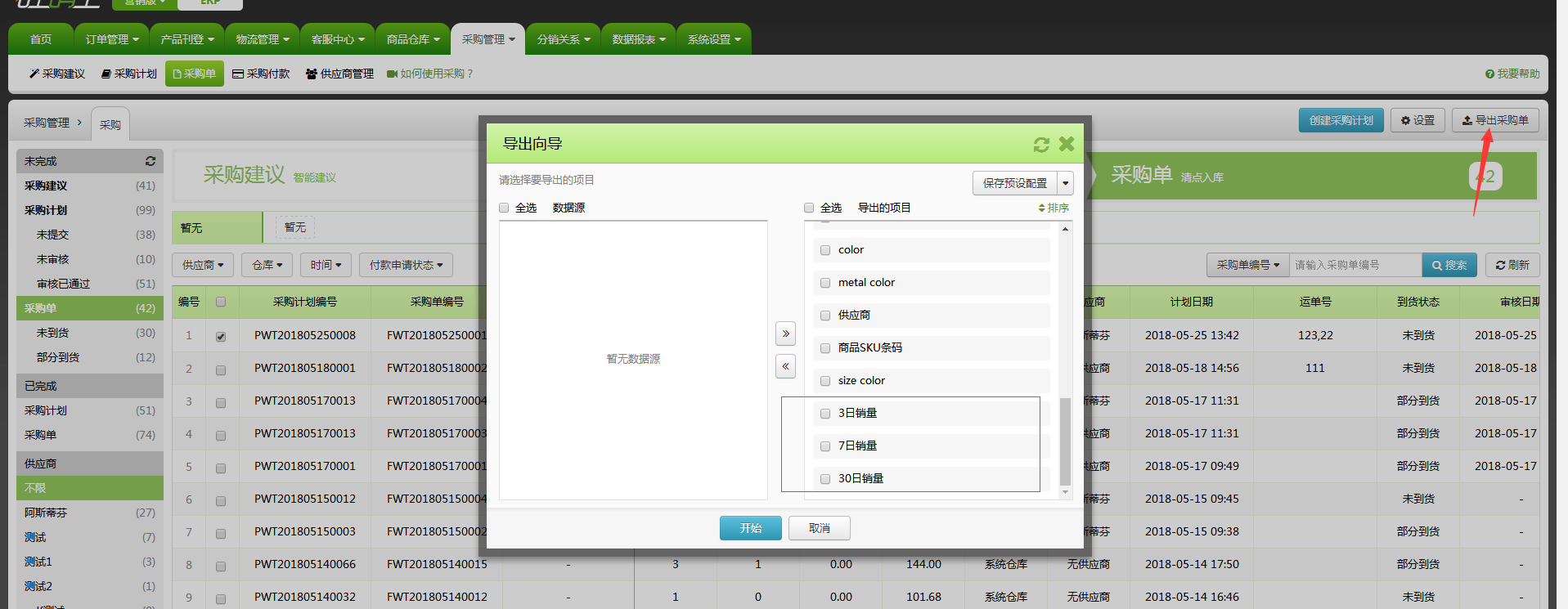
Task: Click 保存预设配置 button
Action: 1015,183
